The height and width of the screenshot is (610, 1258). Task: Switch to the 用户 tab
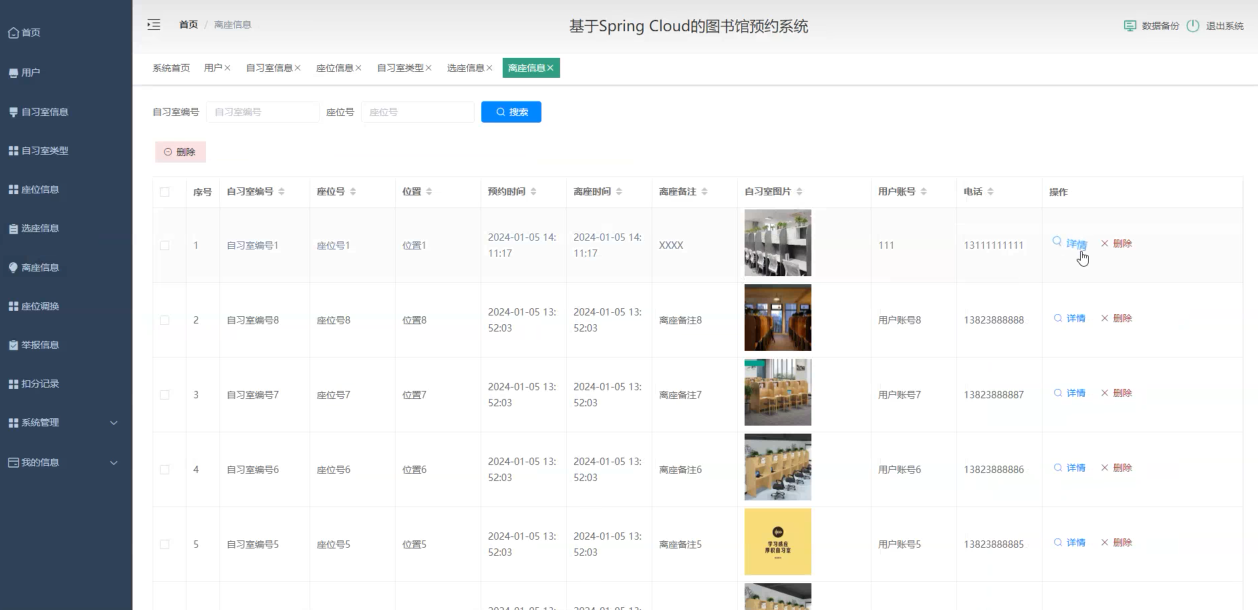pyautogui.click(x=213, y=68)
